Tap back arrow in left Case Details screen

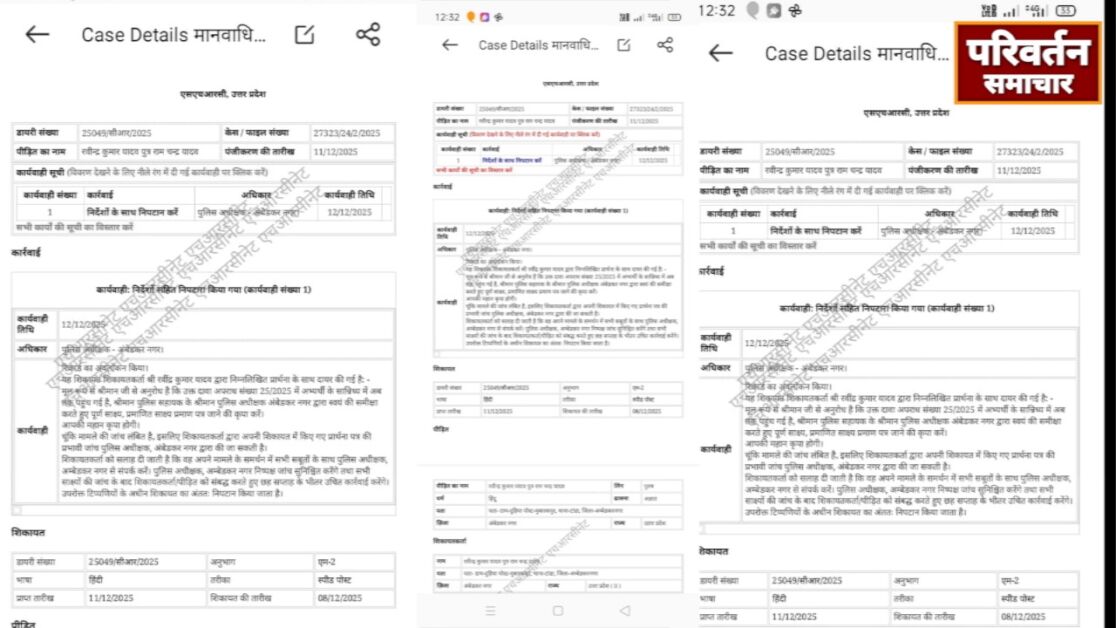37,34
